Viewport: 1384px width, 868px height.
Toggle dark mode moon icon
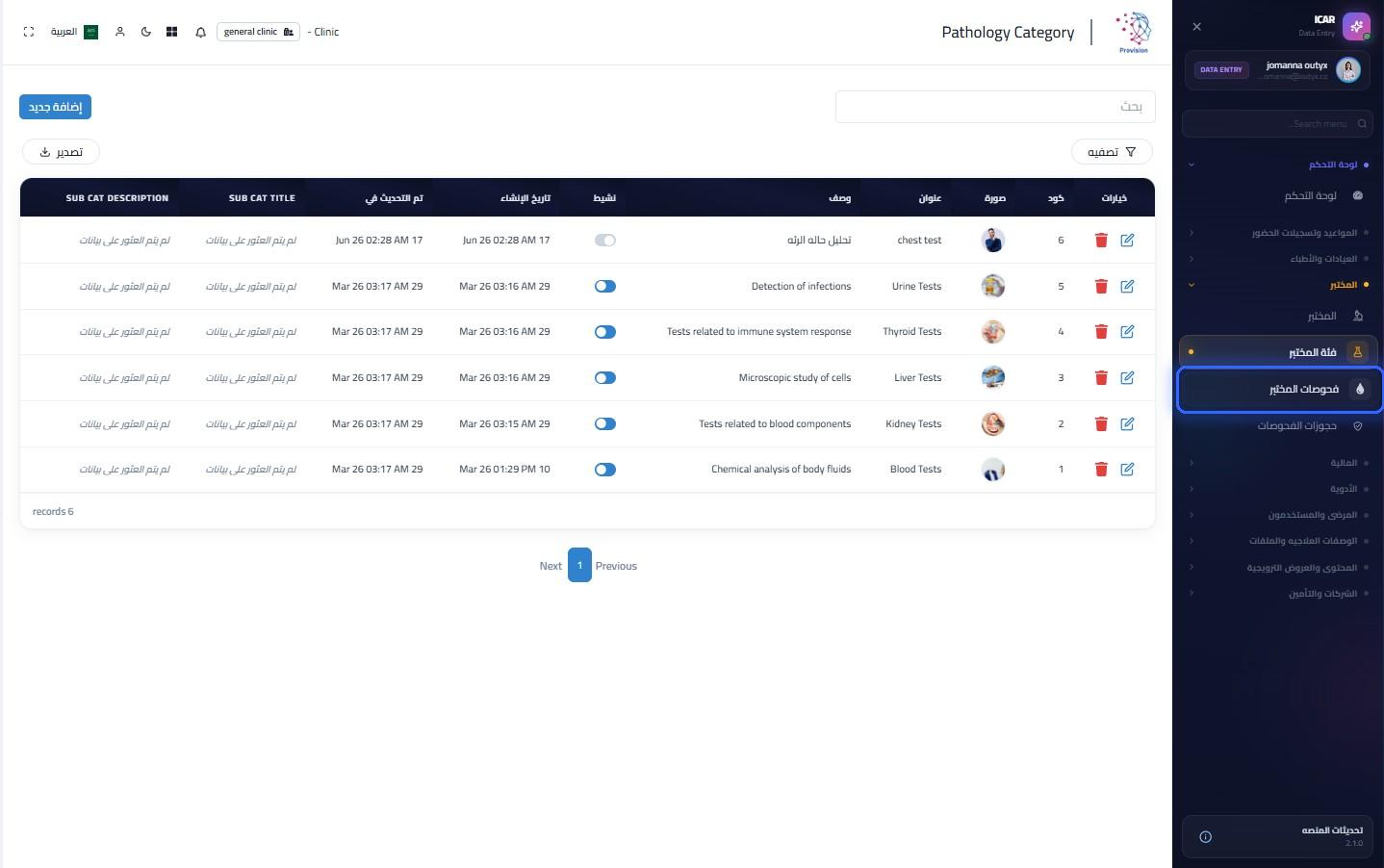click(x=146, y=32)
